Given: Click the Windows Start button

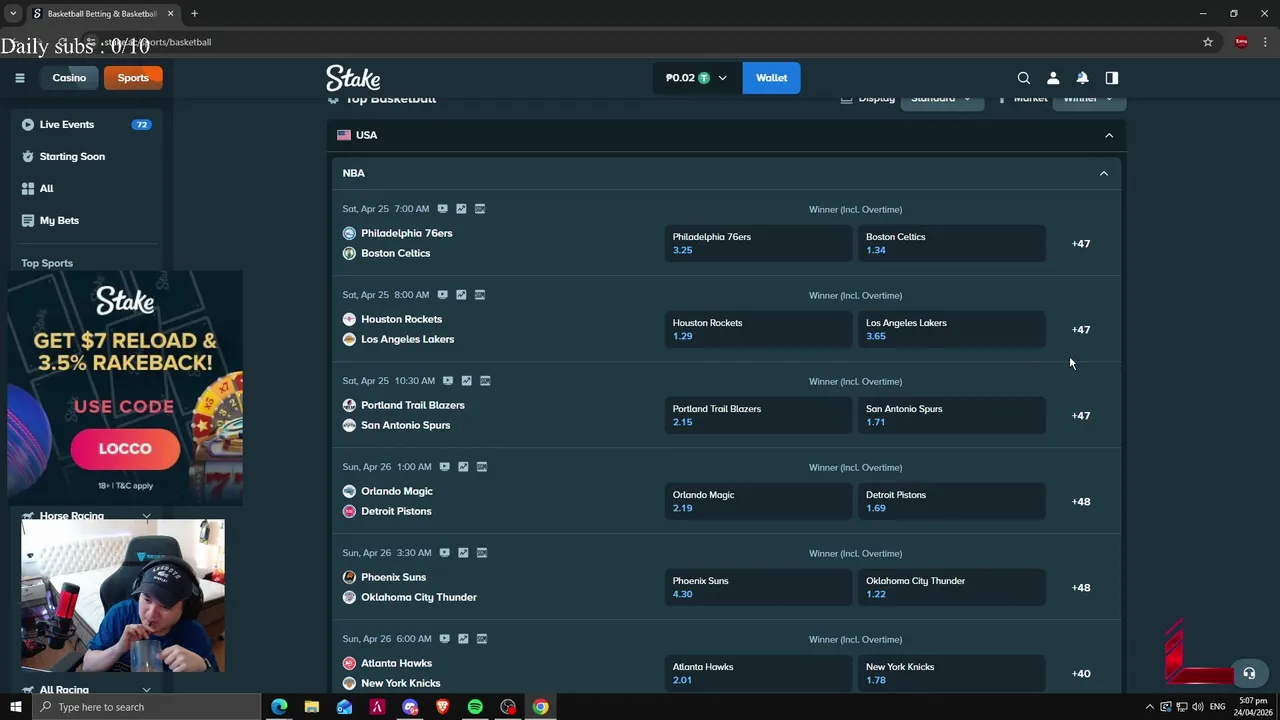Looking at the screenshot, I should (15, 707).
